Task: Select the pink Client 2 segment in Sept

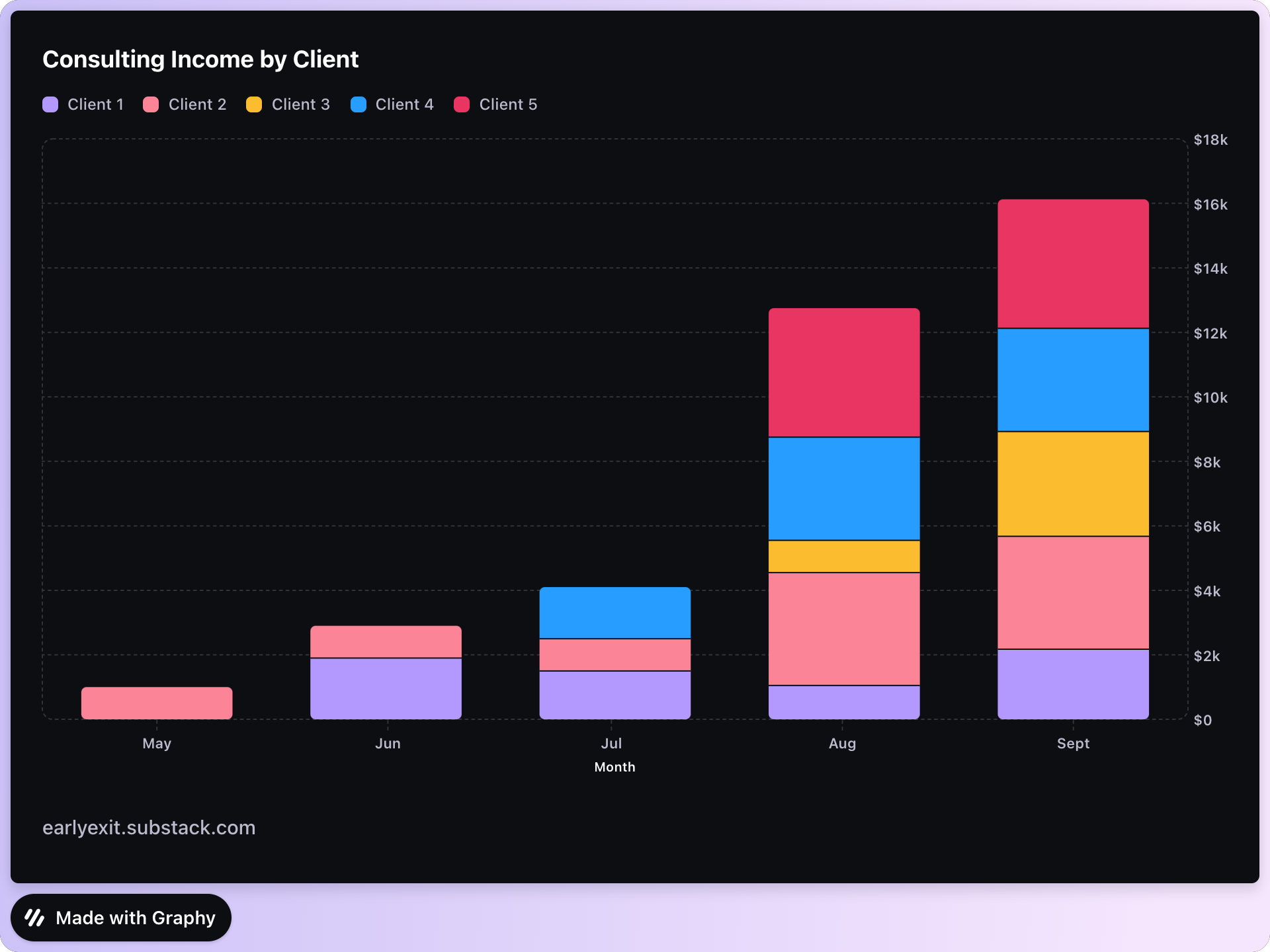Action: tap(1073, 592)
